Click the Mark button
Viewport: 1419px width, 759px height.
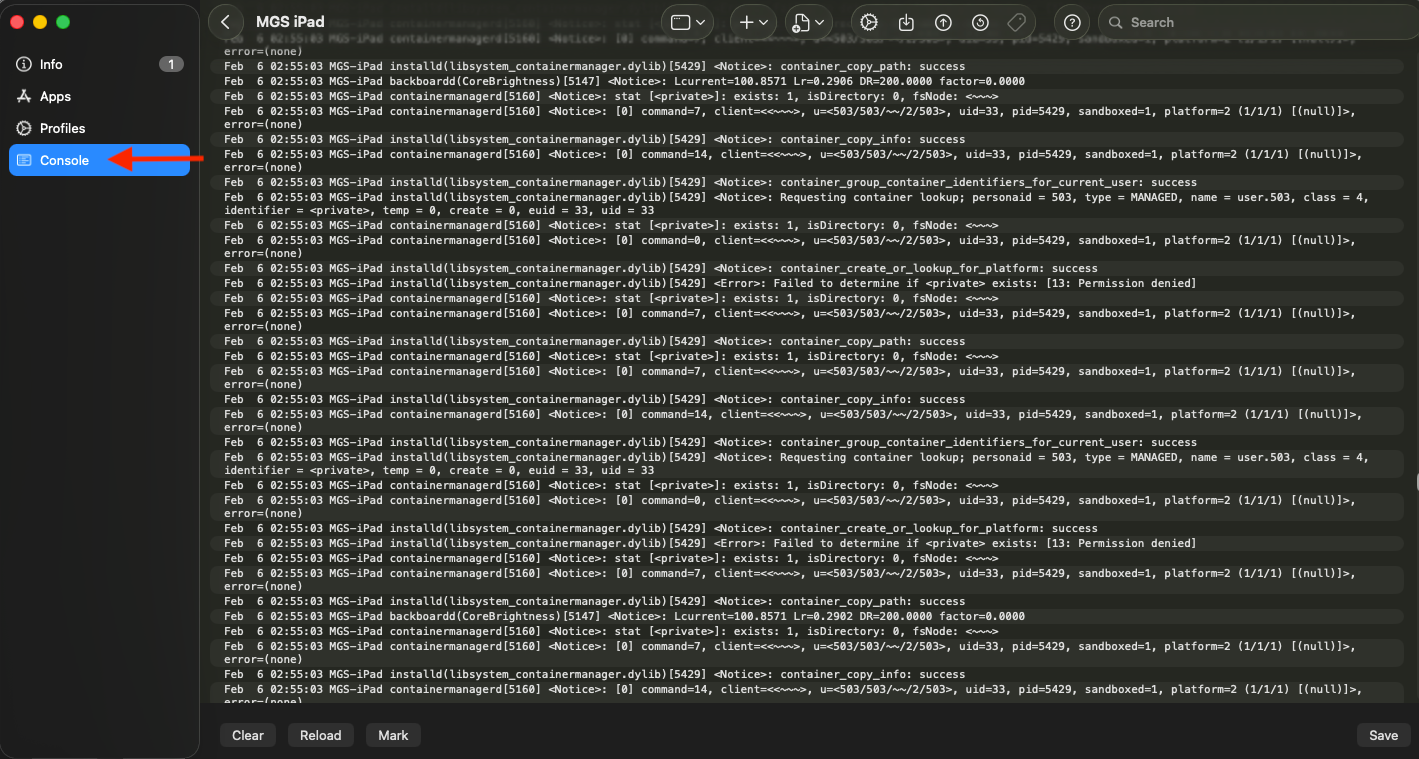(393, 735)
